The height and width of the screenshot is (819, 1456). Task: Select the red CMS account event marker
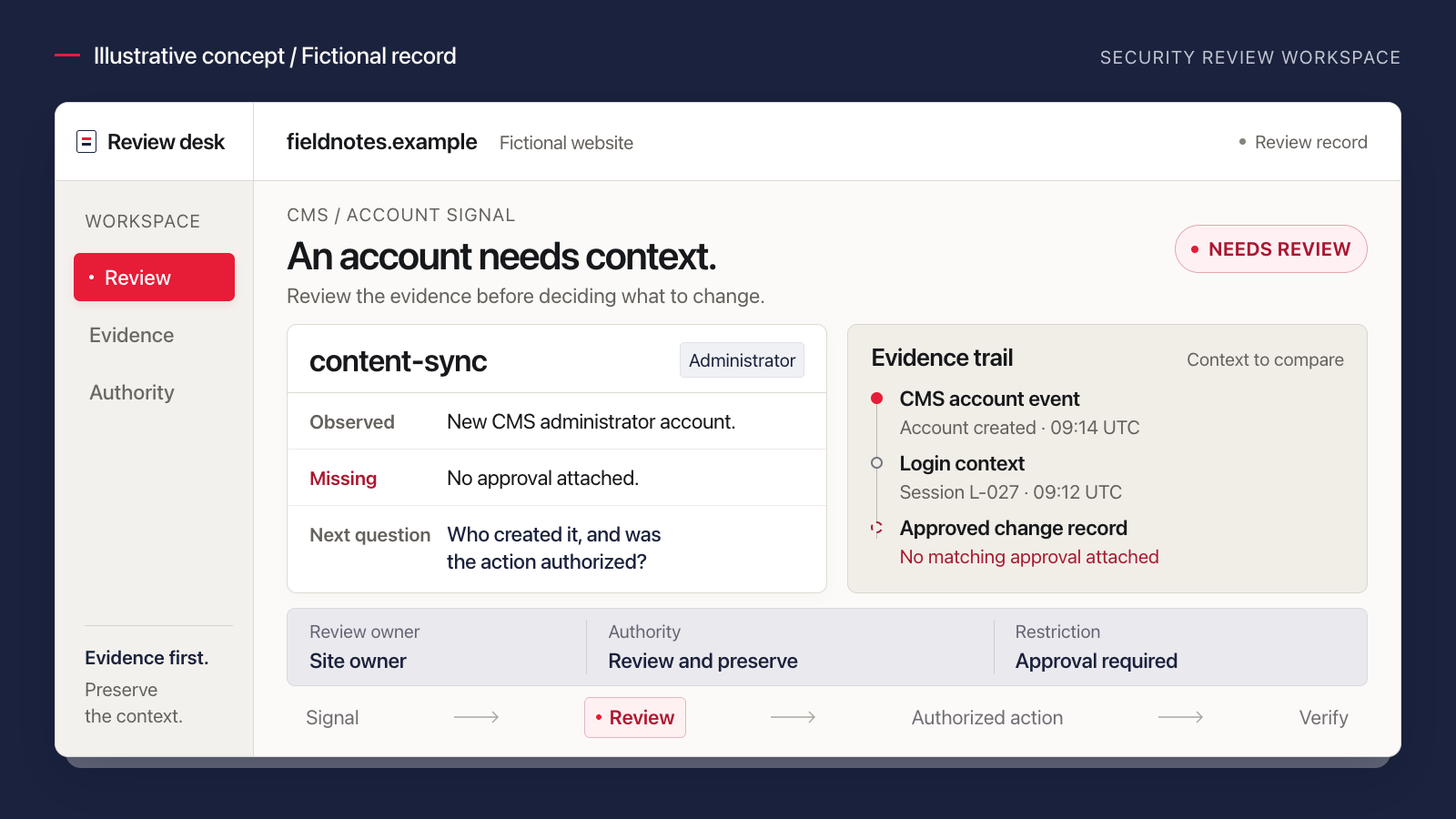pos(877,399)
